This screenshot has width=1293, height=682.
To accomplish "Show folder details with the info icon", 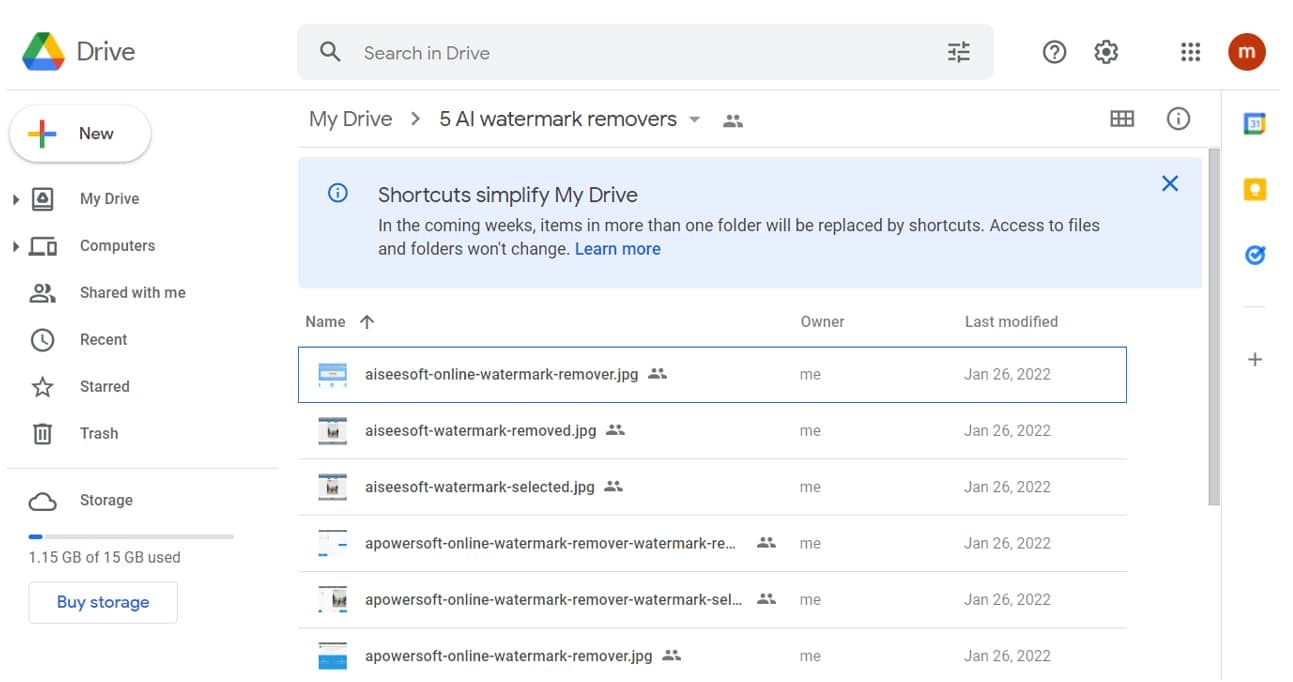I will pos(1178,118).
